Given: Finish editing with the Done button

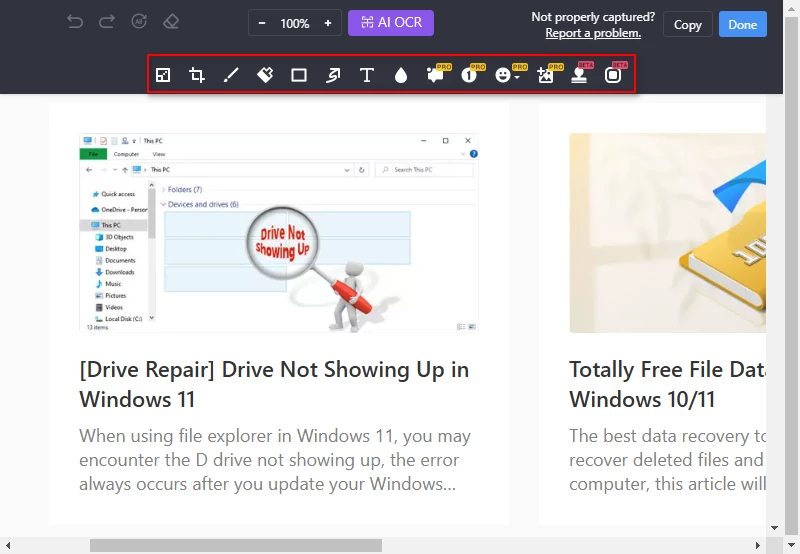Looking at the screenshot, I should pyautogui.click(x=742, y=24).
